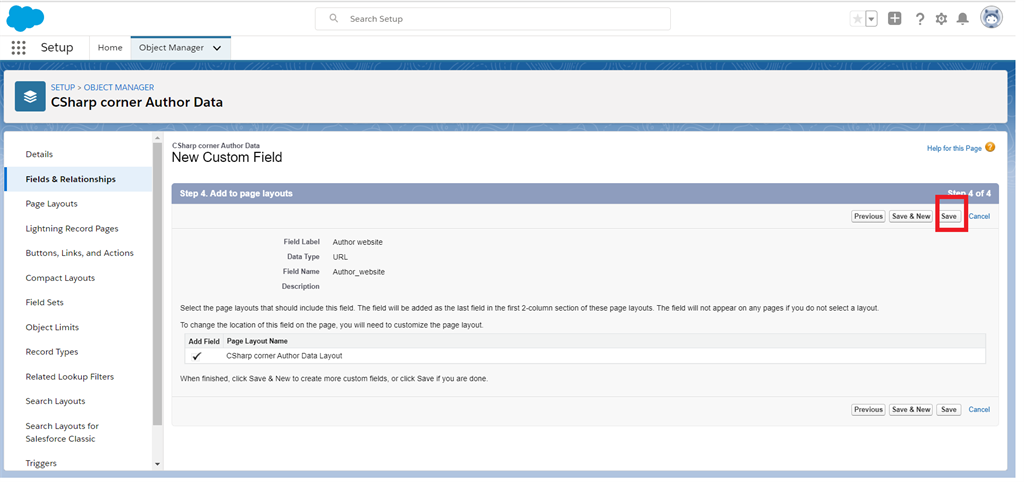
Task: Click the bottom Previous button
Action: point(868,410)
